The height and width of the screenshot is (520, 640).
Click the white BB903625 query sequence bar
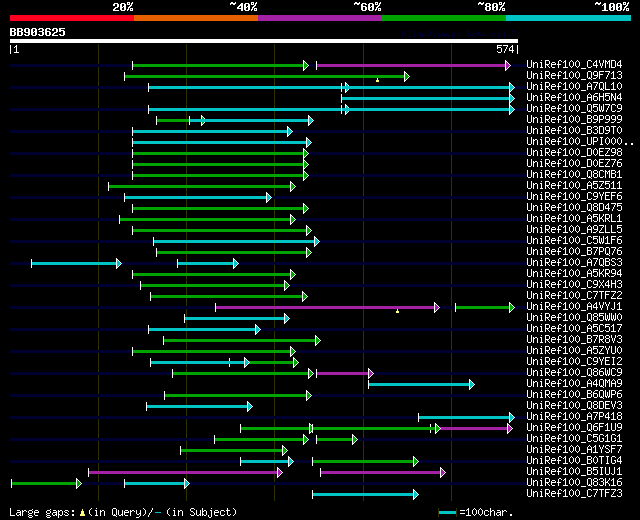[264, 41]
